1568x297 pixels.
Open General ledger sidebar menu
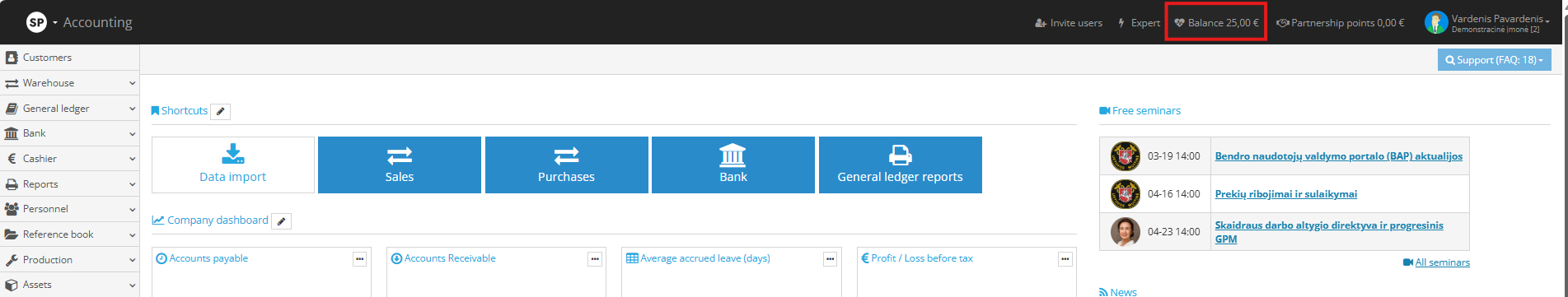[69, 109]
